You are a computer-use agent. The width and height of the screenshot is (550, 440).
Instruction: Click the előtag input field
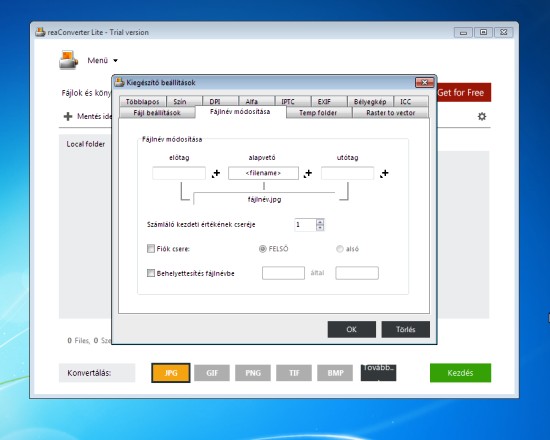tap(179, 173)
